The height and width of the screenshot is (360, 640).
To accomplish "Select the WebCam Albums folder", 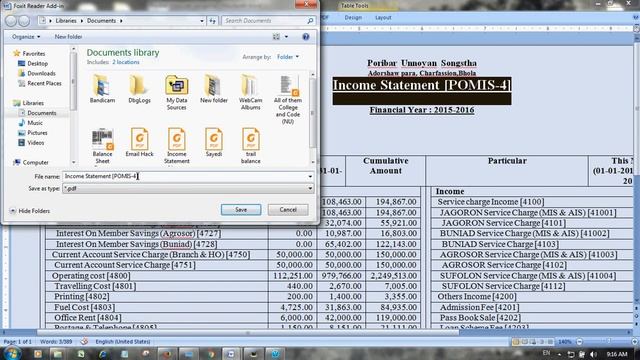I will pyautogui.click(x=250, y=93).
